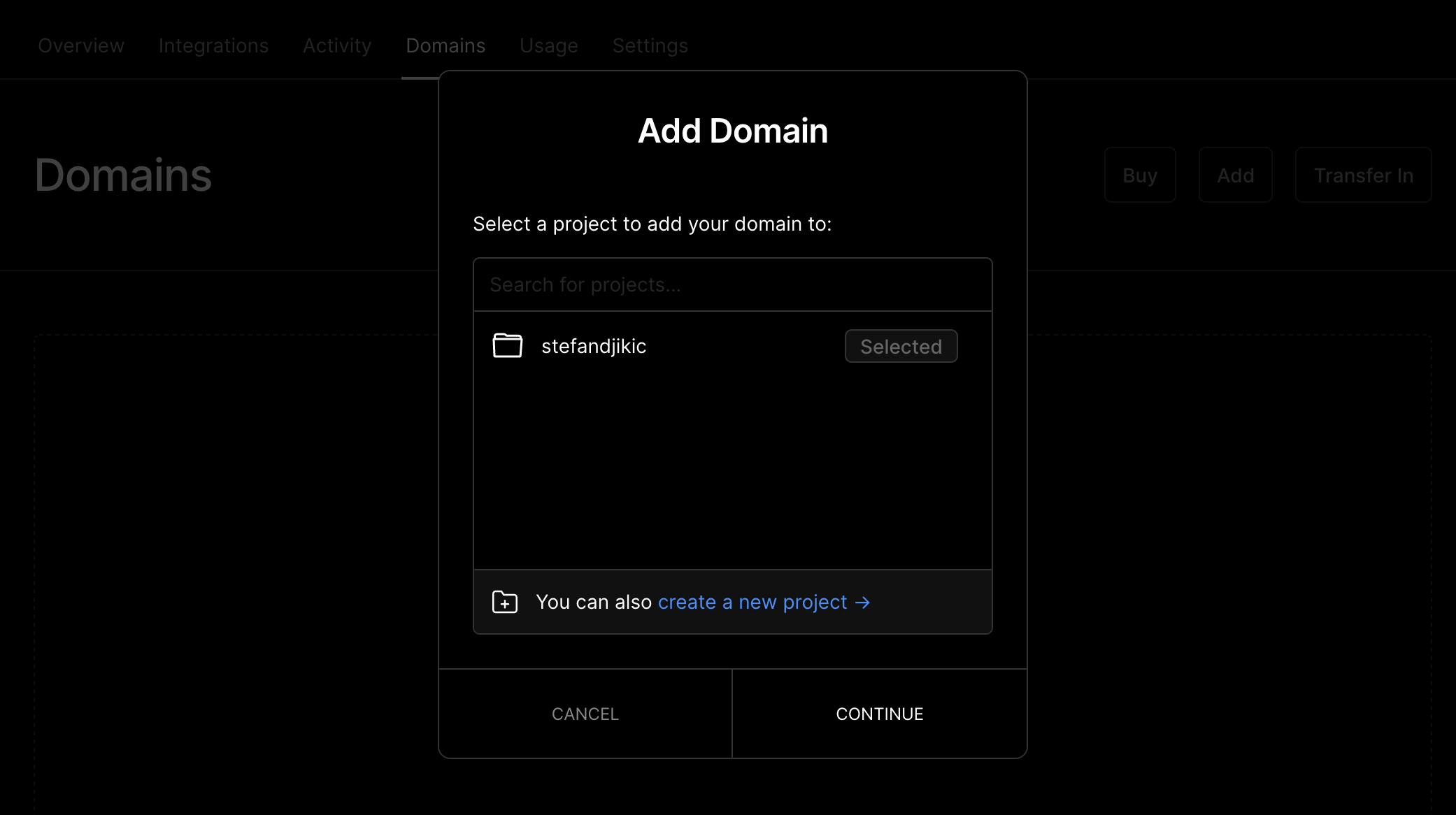This screenshot has height=815, width=1456.
Task: Click the Select a project prompt text
Action: (652, 224)
